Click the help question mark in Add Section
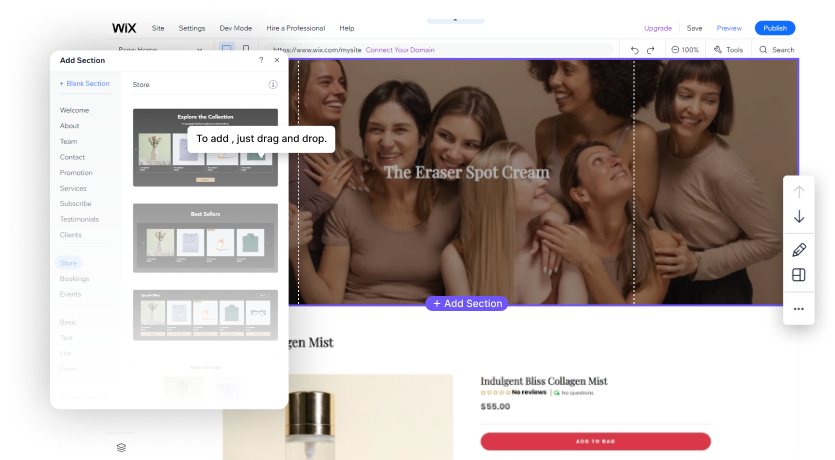The height and width of the screenshot is (460, 835). (261, 60)
